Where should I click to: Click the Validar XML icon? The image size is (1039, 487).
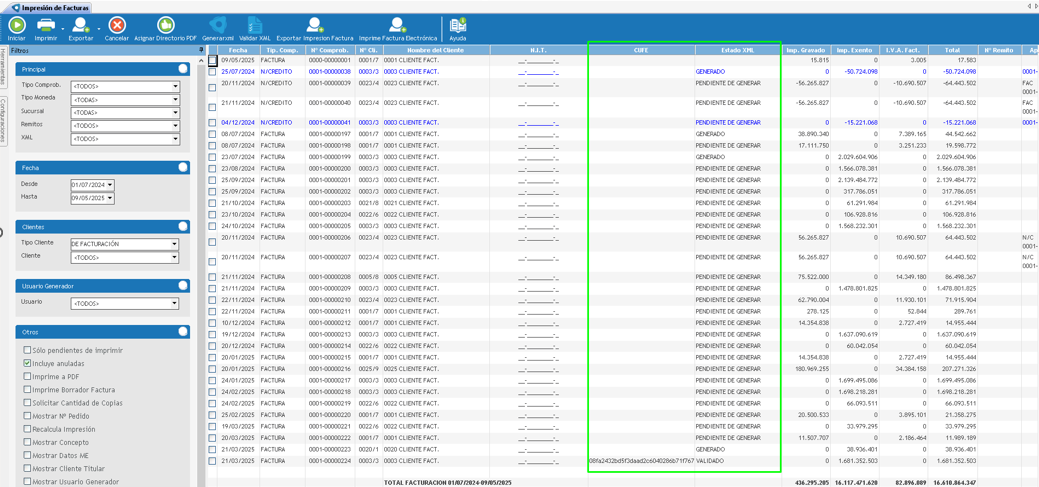coord(255,25)
